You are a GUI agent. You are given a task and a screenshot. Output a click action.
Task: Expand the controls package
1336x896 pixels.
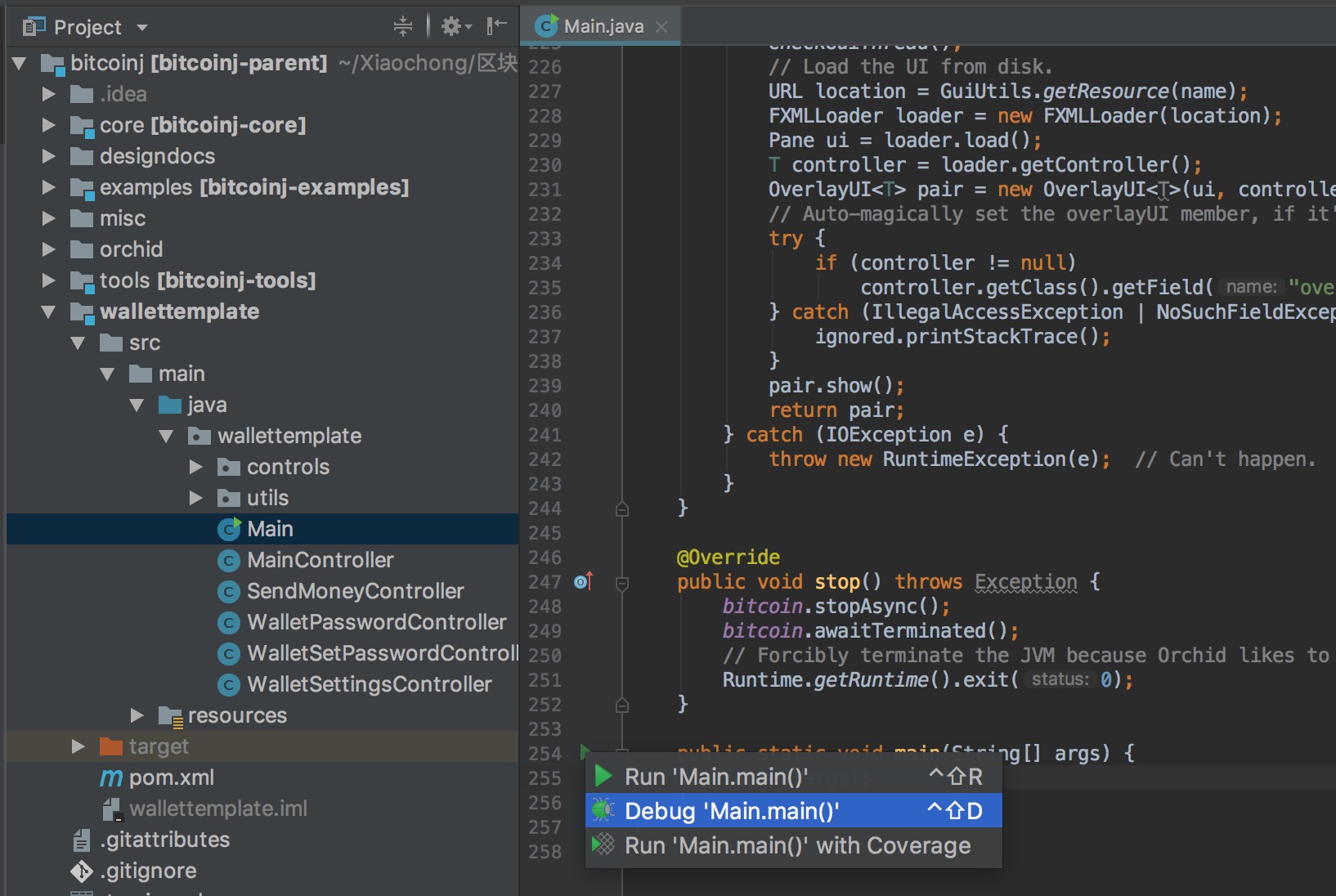pos(195,467)
